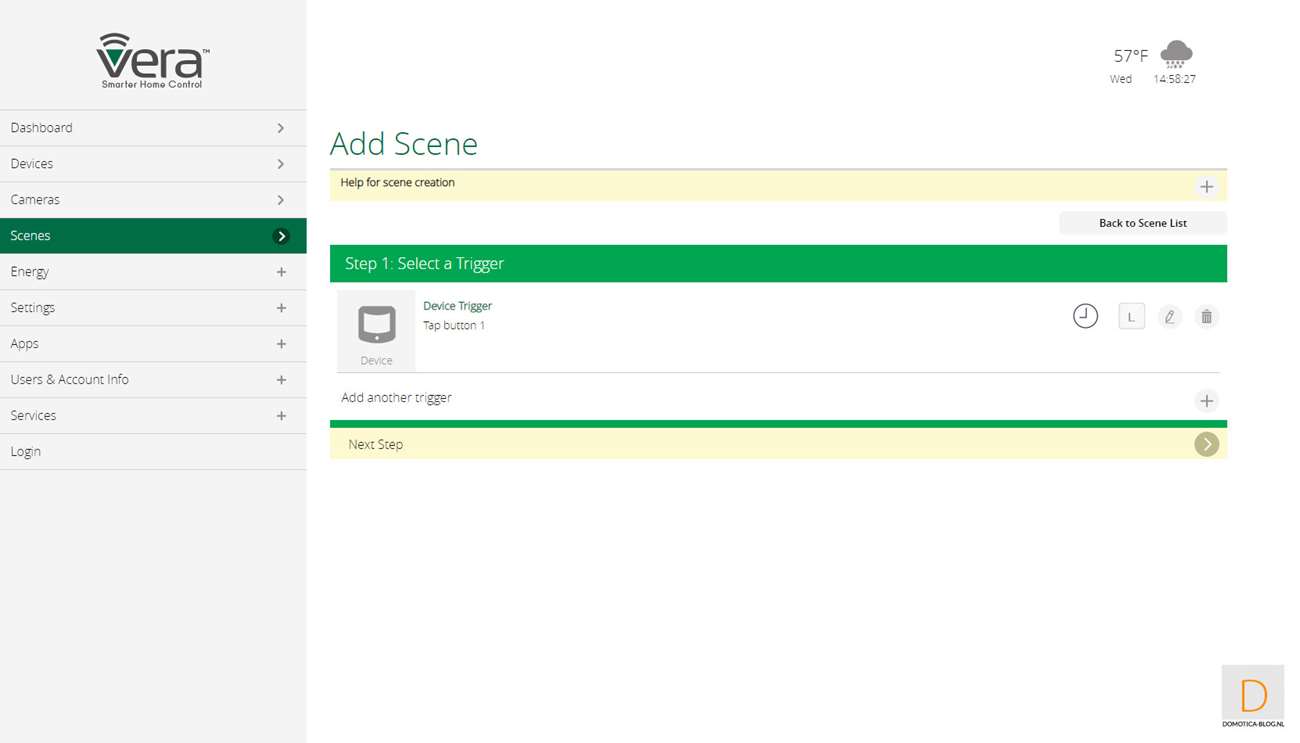Open the Devices menu item
Image resolution: width=1300 pixels, height=743 pixels.
[x=153, y=164]
